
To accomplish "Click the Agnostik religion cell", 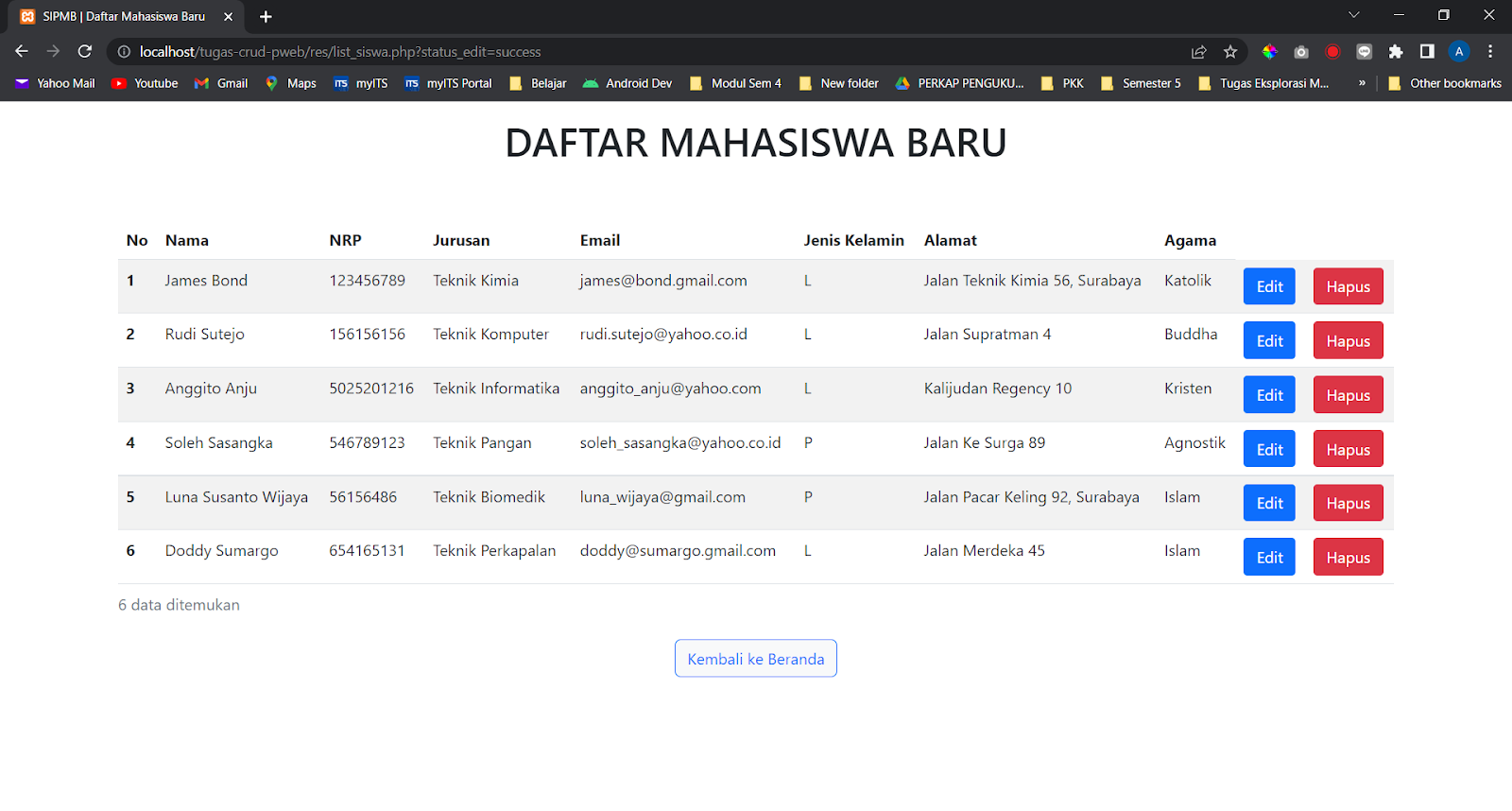I will [x=1194, y=442].
